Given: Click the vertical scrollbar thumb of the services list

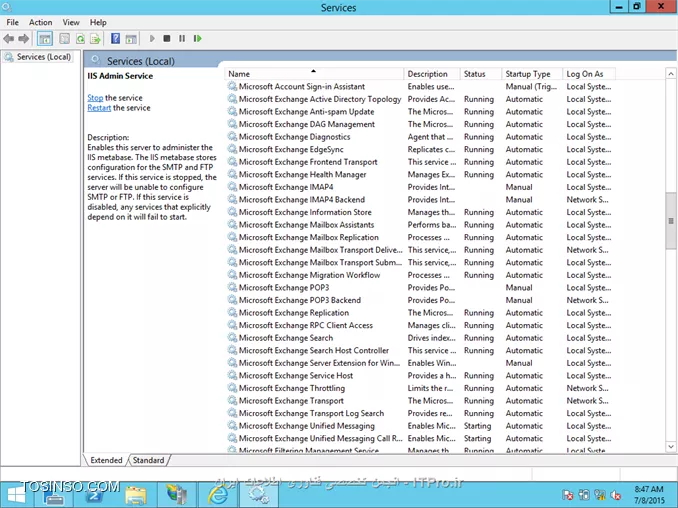Looking at the screenshot, I should 671,221.
